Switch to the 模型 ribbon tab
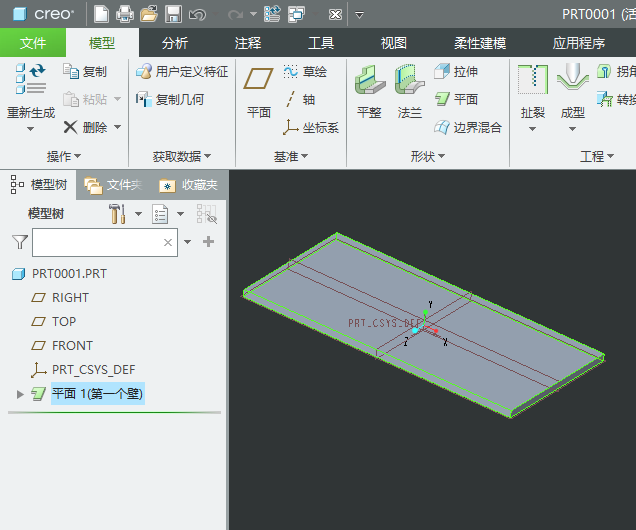Viewport: 636px width, 530px height. click(x=102, y=43)
